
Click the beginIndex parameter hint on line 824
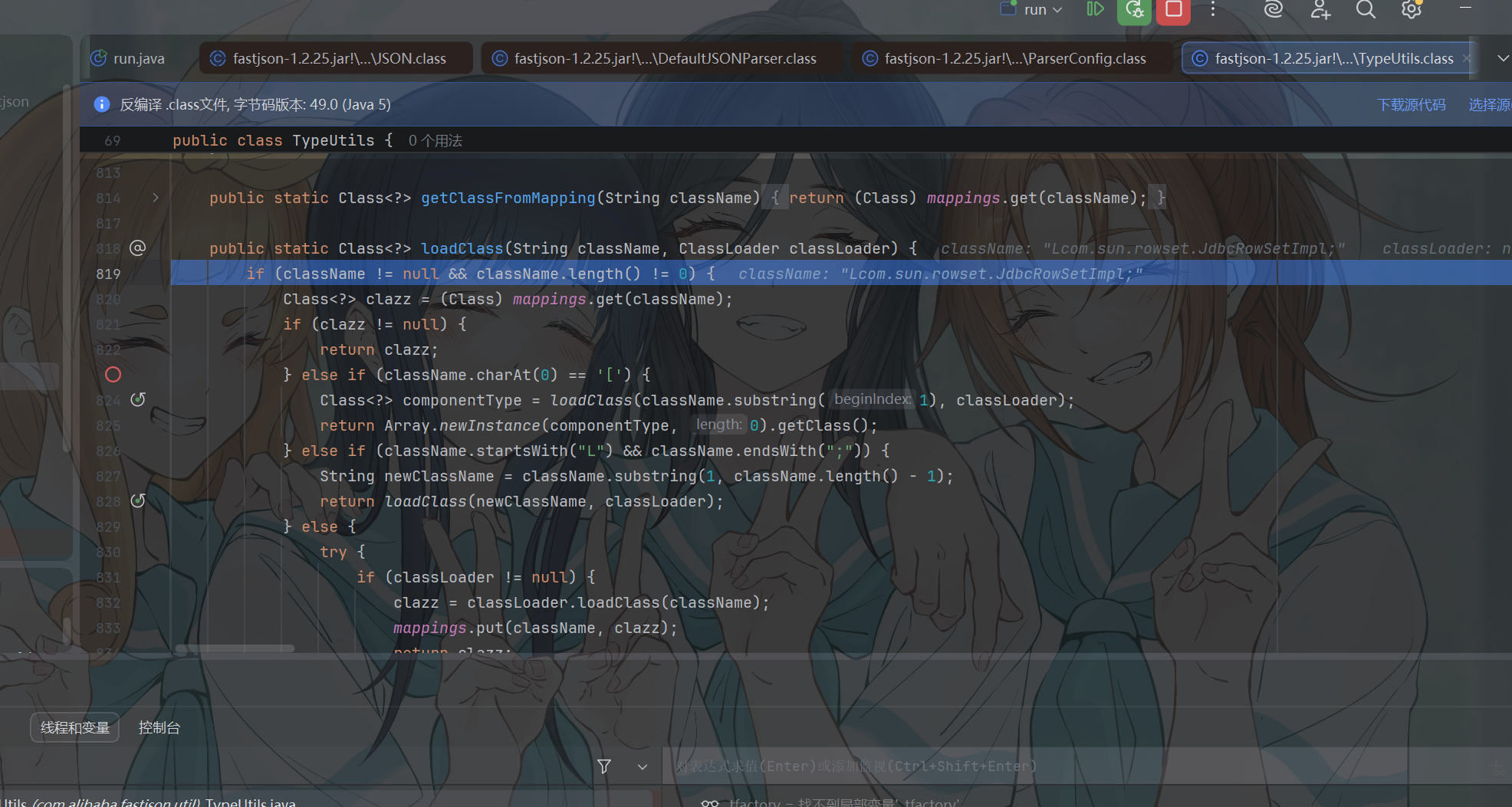[872, 399]
